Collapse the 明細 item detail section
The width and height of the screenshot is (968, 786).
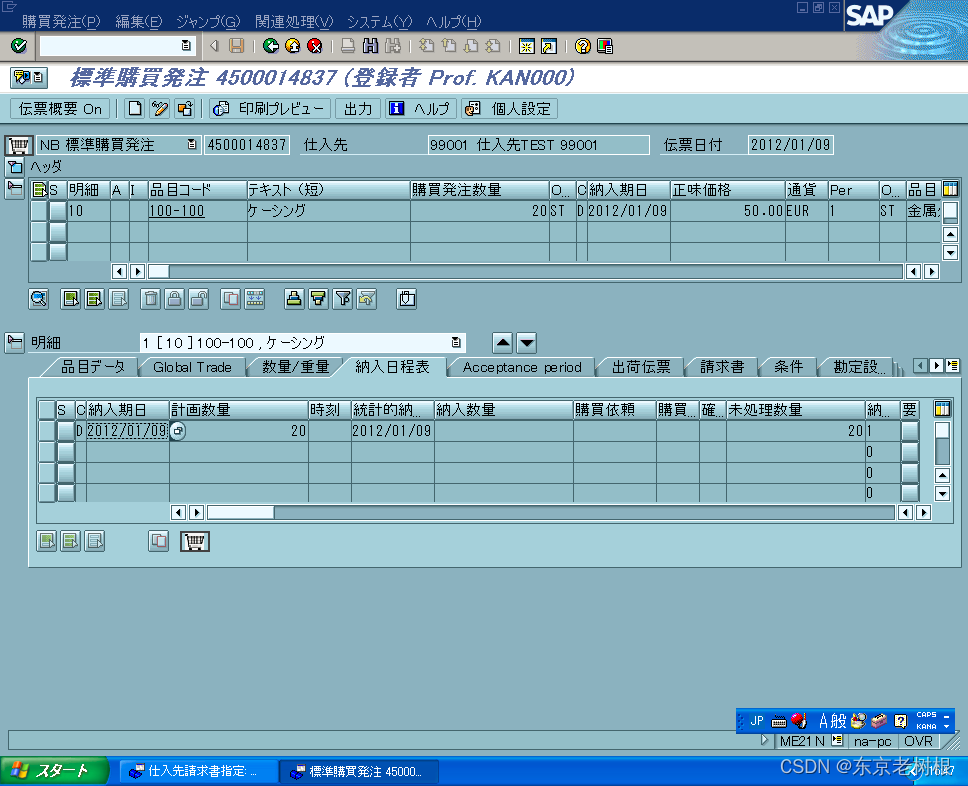(15, 342)
